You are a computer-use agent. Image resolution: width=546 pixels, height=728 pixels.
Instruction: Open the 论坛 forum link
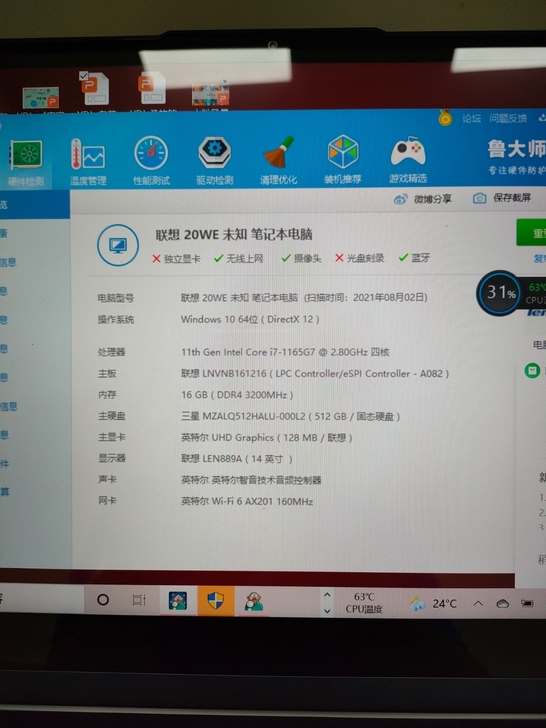[471, 118]
